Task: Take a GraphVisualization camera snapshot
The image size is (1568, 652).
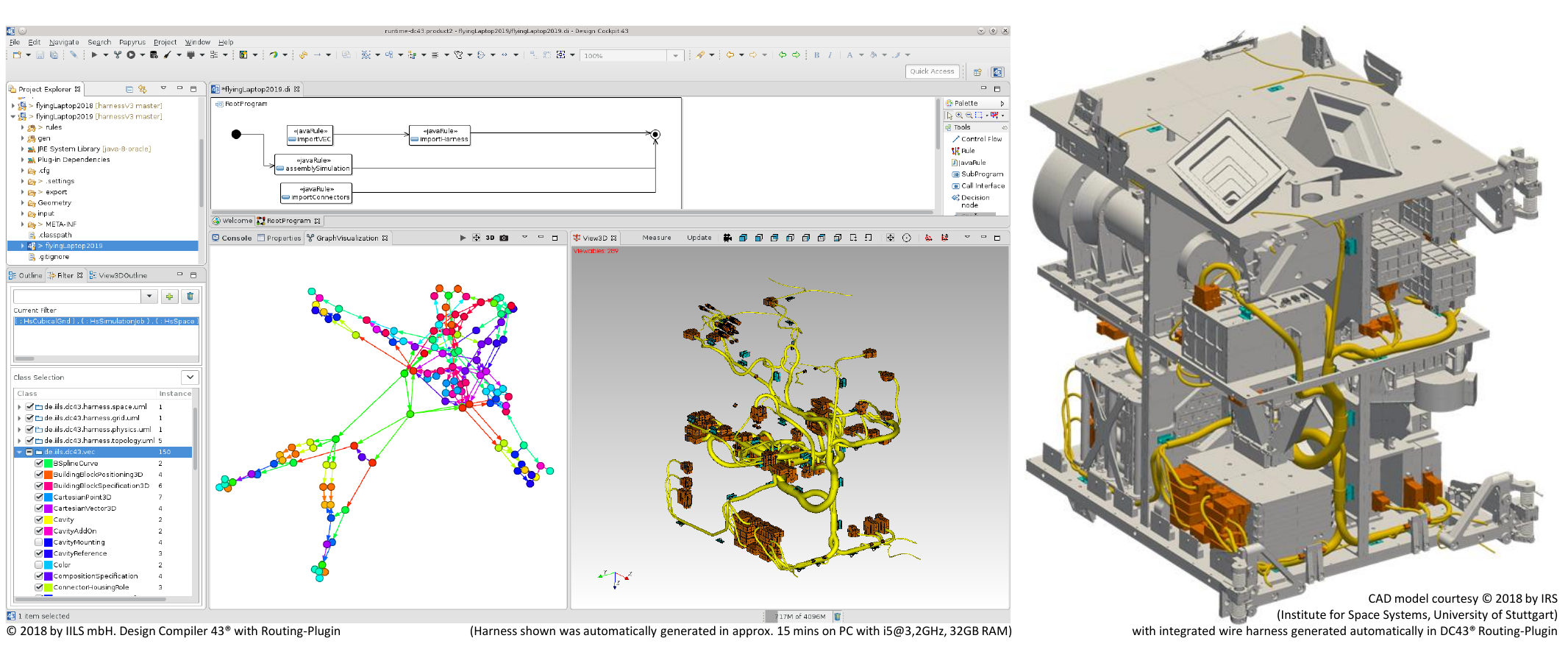Action: coord(504,238)
